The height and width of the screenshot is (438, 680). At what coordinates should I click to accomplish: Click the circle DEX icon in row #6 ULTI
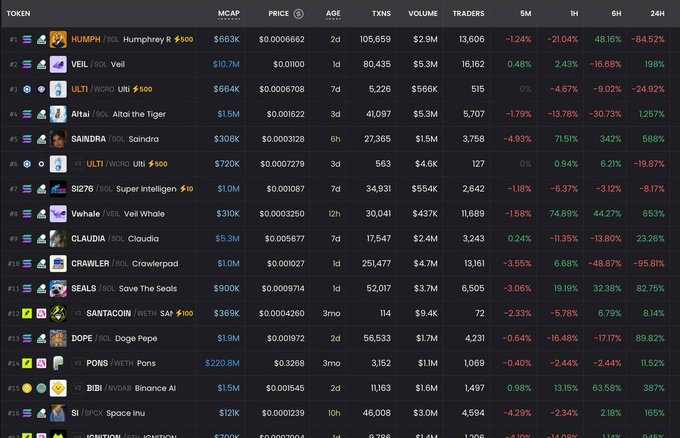41,164
